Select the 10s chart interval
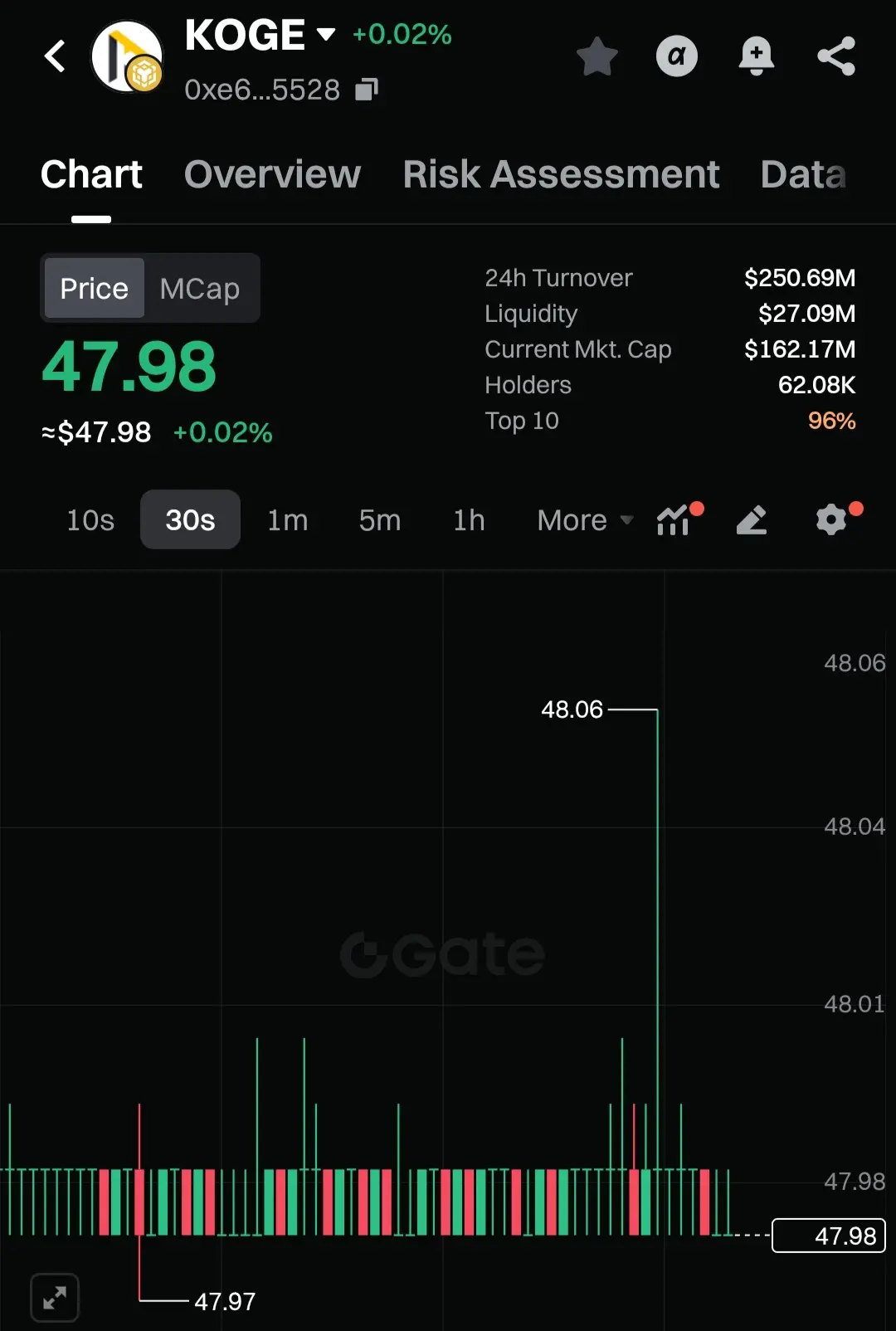Image resolution: width=896 pixels, height=1331 pixels. click(x=90, y=519)
